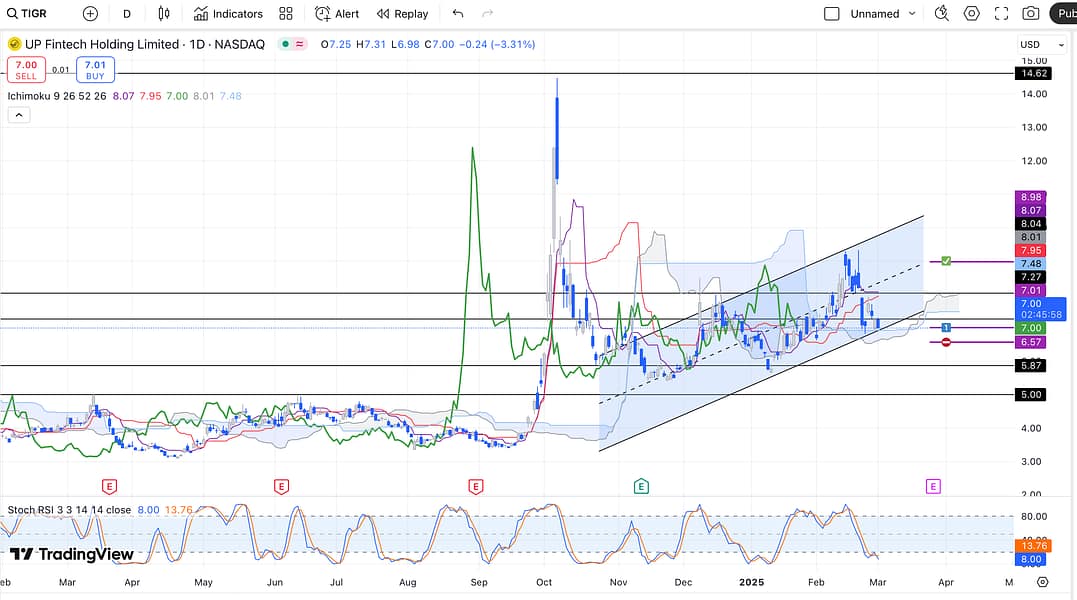Collapse the indicator legend chevron
1077x600 pixels.
[x=18, y=115]
